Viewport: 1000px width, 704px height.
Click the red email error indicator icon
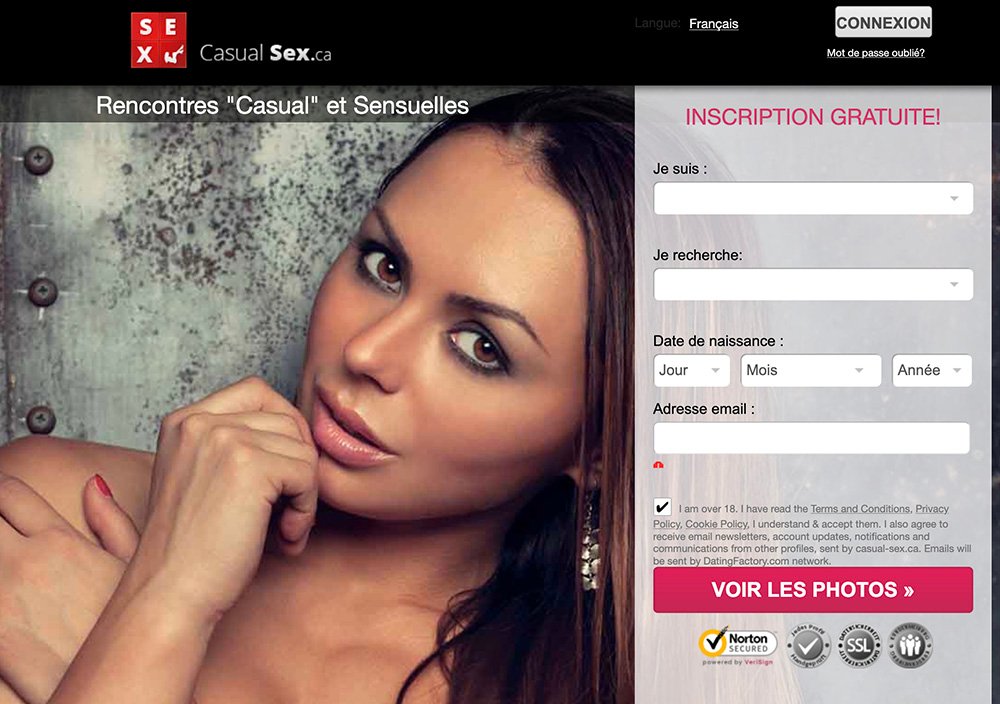pos(658,465)
